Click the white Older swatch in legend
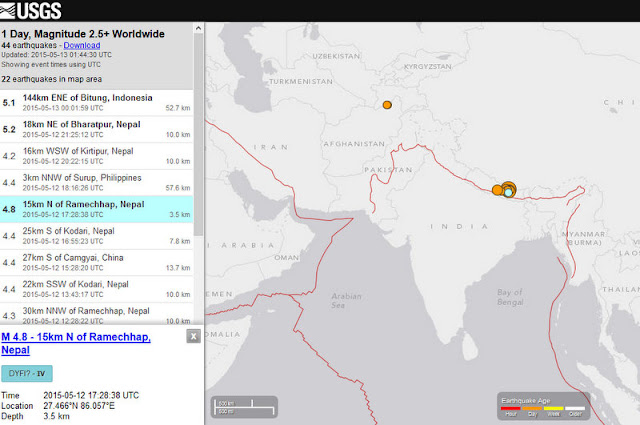The height and width of the screenshot is (425, 640). [x=575, y=408]
